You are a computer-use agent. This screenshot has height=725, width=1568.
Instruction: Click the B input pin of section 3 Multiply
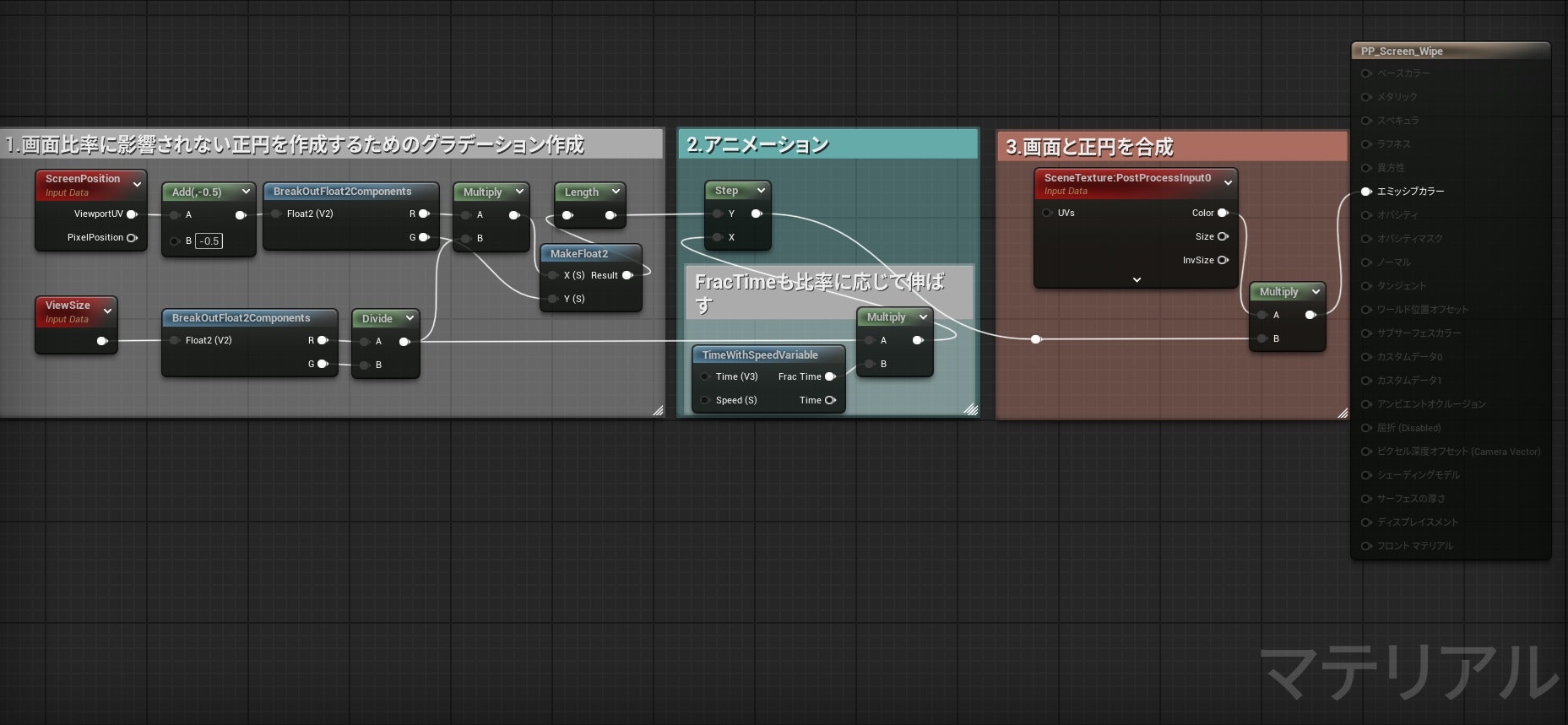coord(1262,338)
